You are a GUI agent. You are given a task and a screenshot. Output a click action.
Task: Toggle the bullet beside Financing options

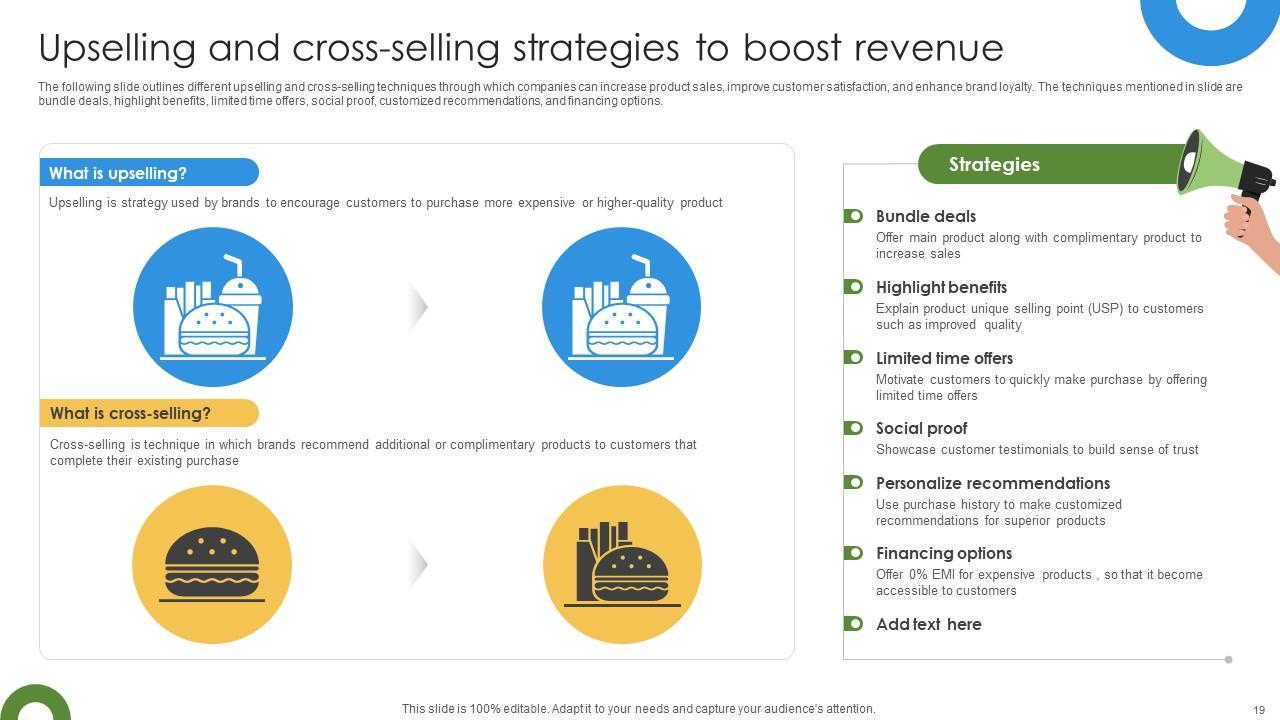[x=853, y=553]
